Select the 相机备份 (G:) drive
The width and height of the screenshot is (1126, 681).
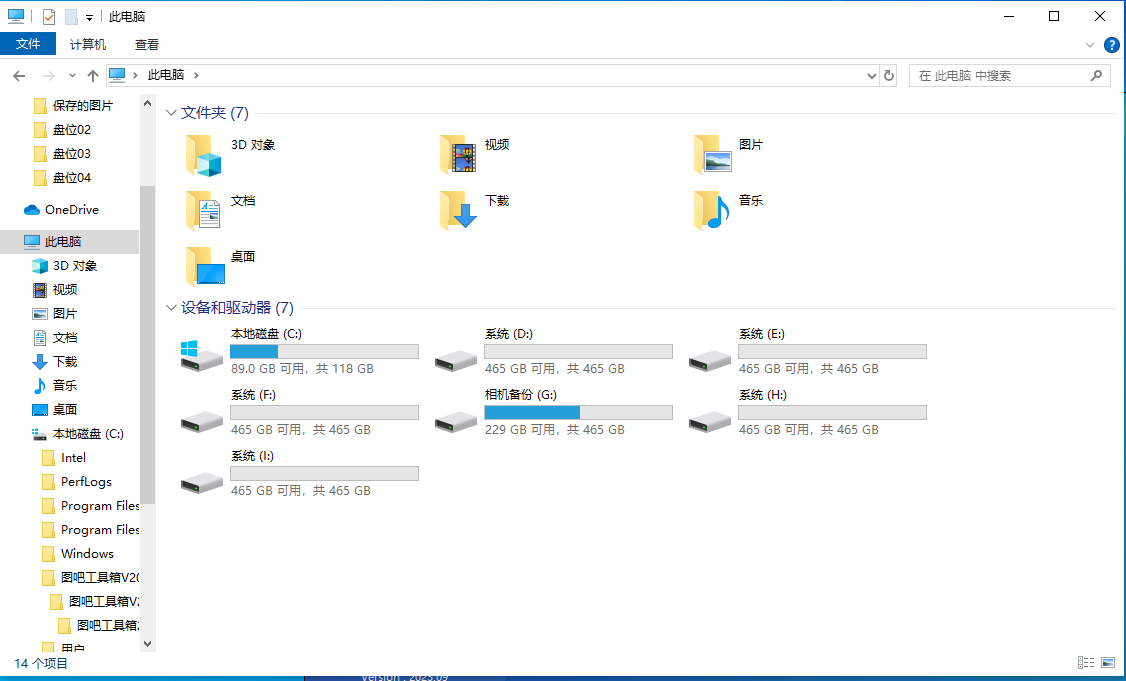tap(554, 413)
